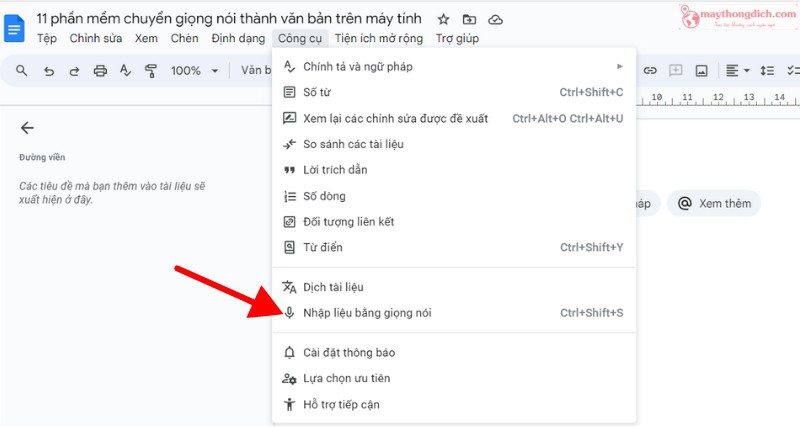This screenshot has width=800, height=427.
Task: Expand Chính tả và ngữ pháp submenu
Action: tap(454, 66)
